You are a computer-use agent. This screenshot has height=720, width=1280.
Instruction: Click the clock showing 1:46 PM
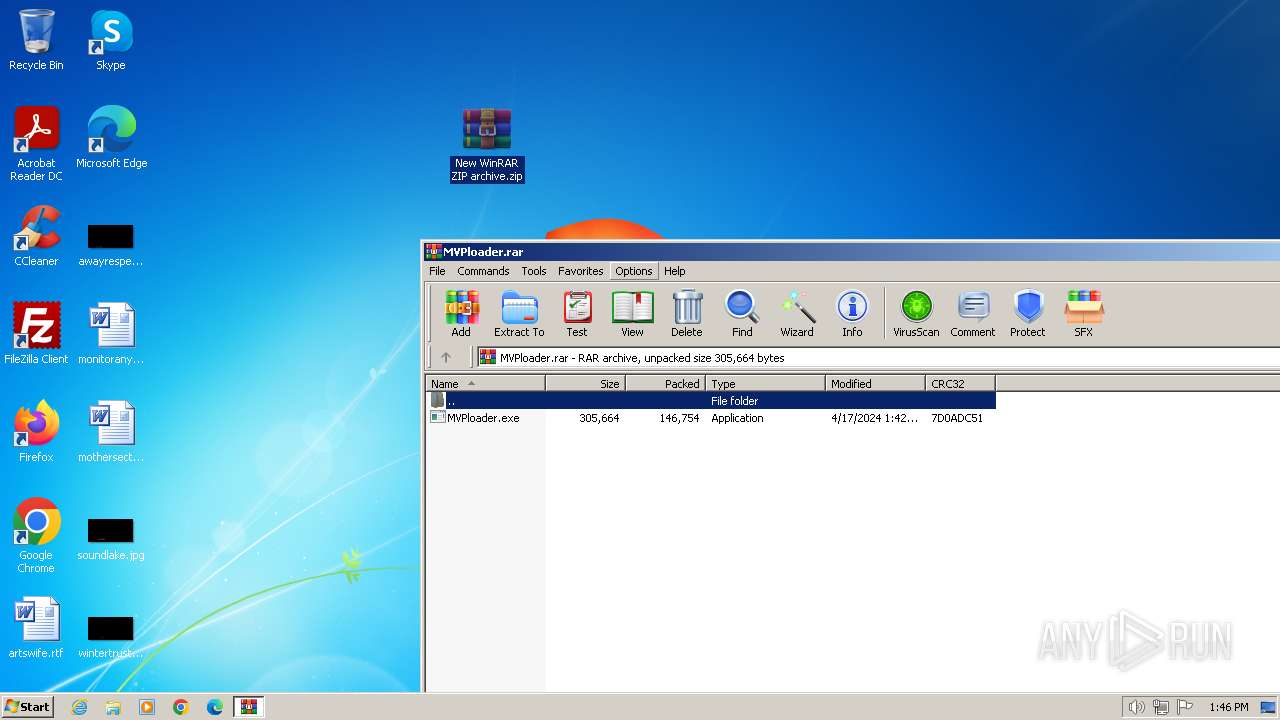[1228, 707]
